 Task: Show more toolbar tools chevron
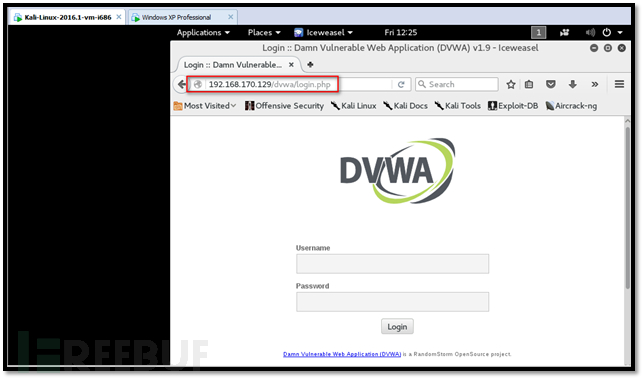594,84
